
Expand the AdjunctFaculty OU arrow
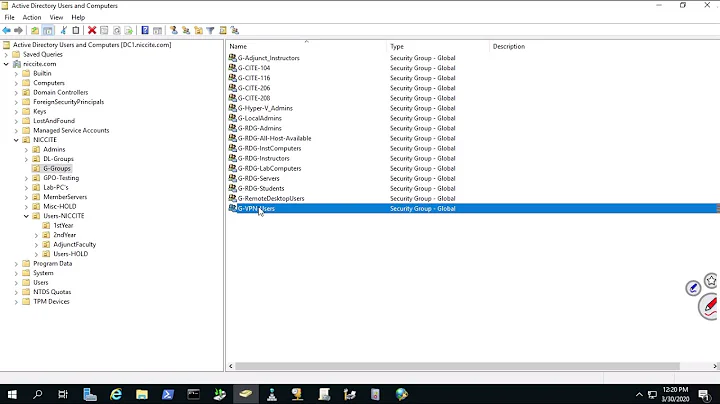[x=36, y=245]
